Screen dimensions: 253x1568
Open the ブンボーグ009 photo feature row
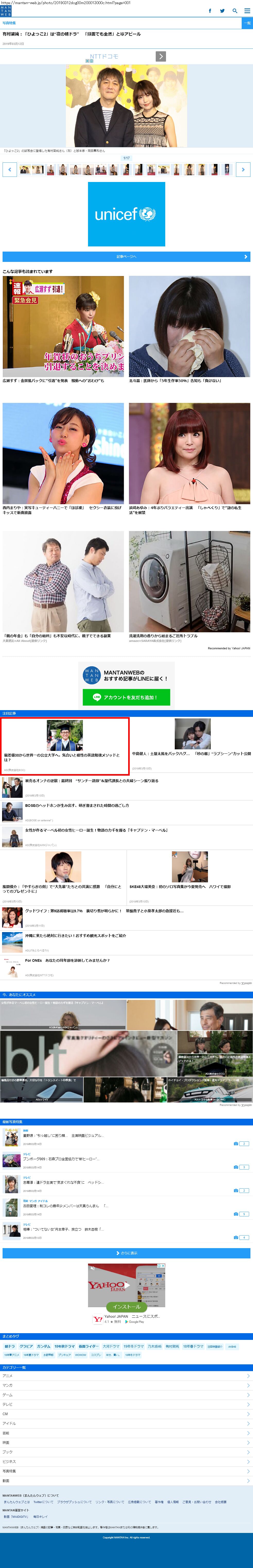click(x=127, y=1160)
